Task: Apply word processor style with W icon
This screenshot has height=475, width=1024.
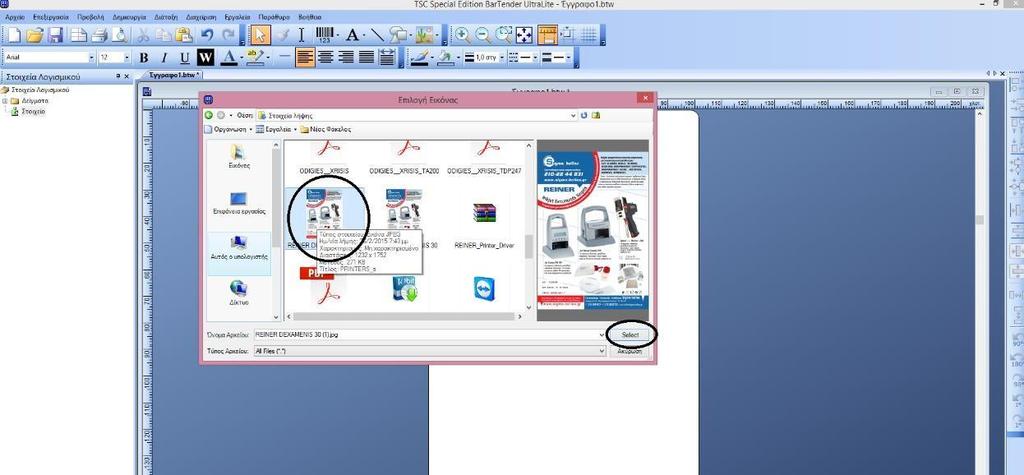Action: [205, 57]
